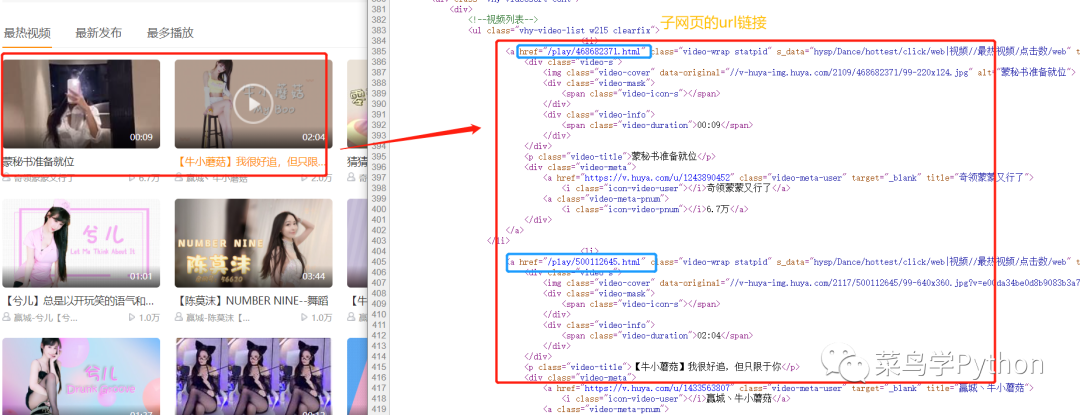Viewport: 1080px width, 415px height.
Task: Click the 01:01 duration on the 兮儿 thumbnail
Action: 141,276
